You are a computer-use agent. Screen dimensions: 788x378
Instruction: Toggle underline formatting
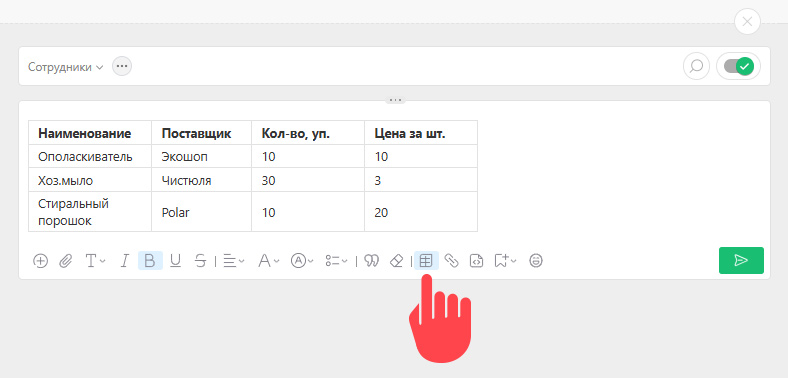click(175, 261)
